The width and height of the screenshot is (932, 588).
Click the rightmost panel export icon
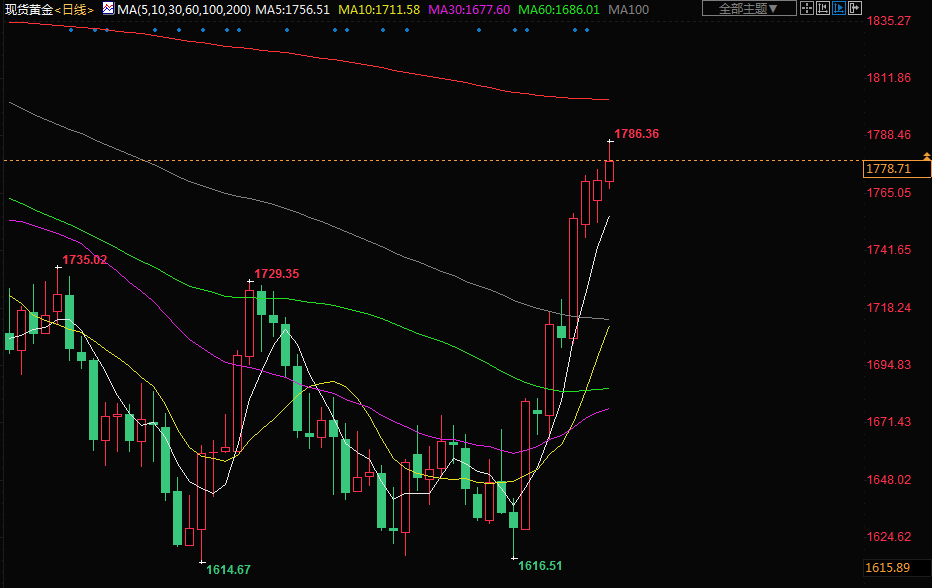pyautogui.click(x=855, y=8)
